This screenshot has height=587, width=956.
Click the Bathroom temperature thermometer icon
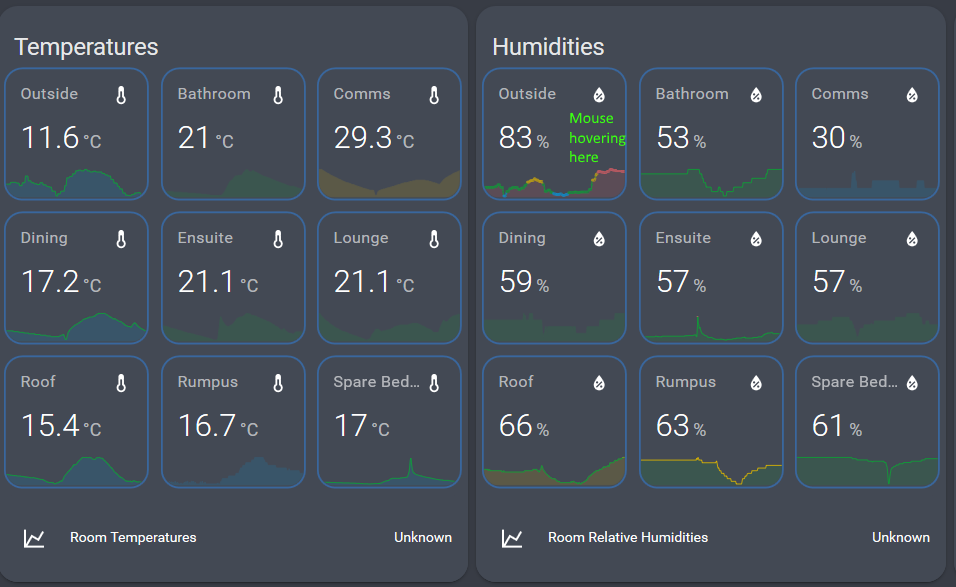(x=278, y=95)
